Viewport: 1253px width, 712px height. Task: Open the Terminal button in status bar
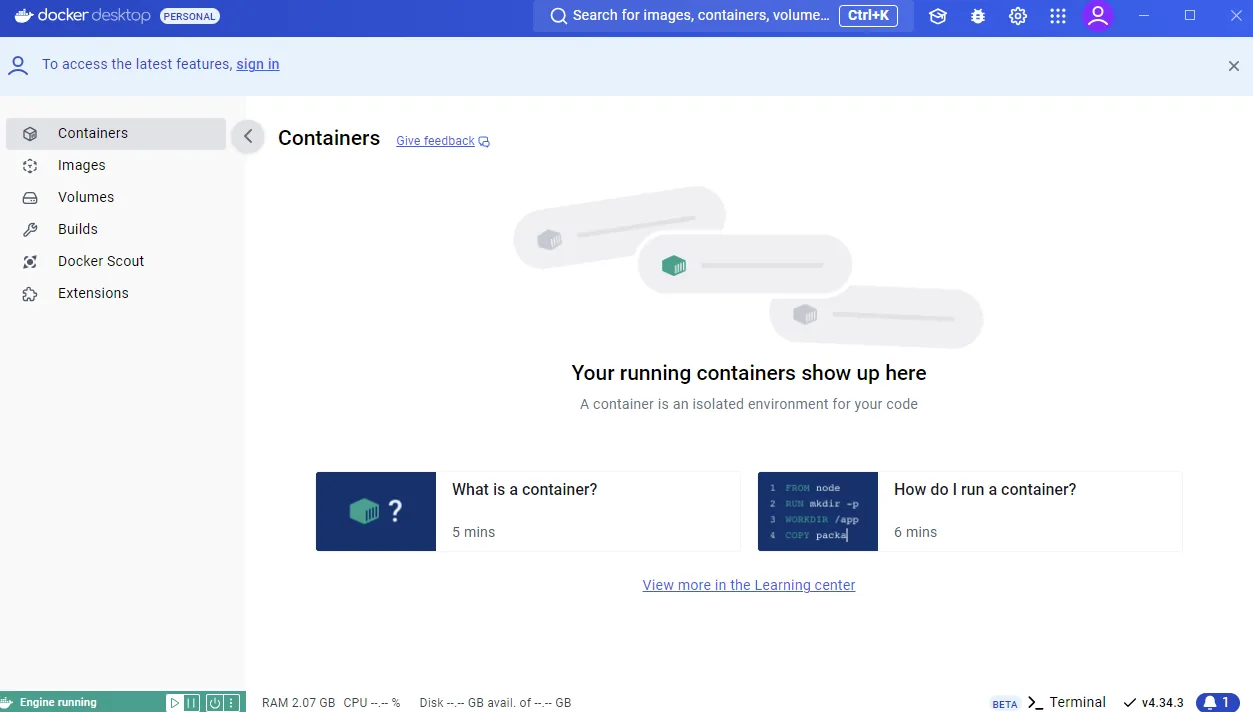(x=1066, y=702)
